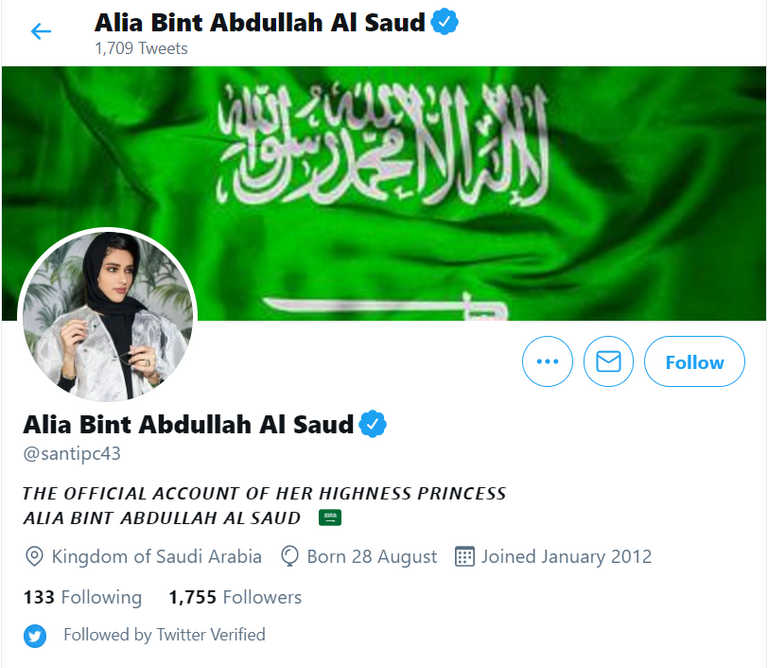The width and height of the screenshot is (768, 668).
Task: Click the header name Alia Bint Abdullah
Action: click(260, 23)
